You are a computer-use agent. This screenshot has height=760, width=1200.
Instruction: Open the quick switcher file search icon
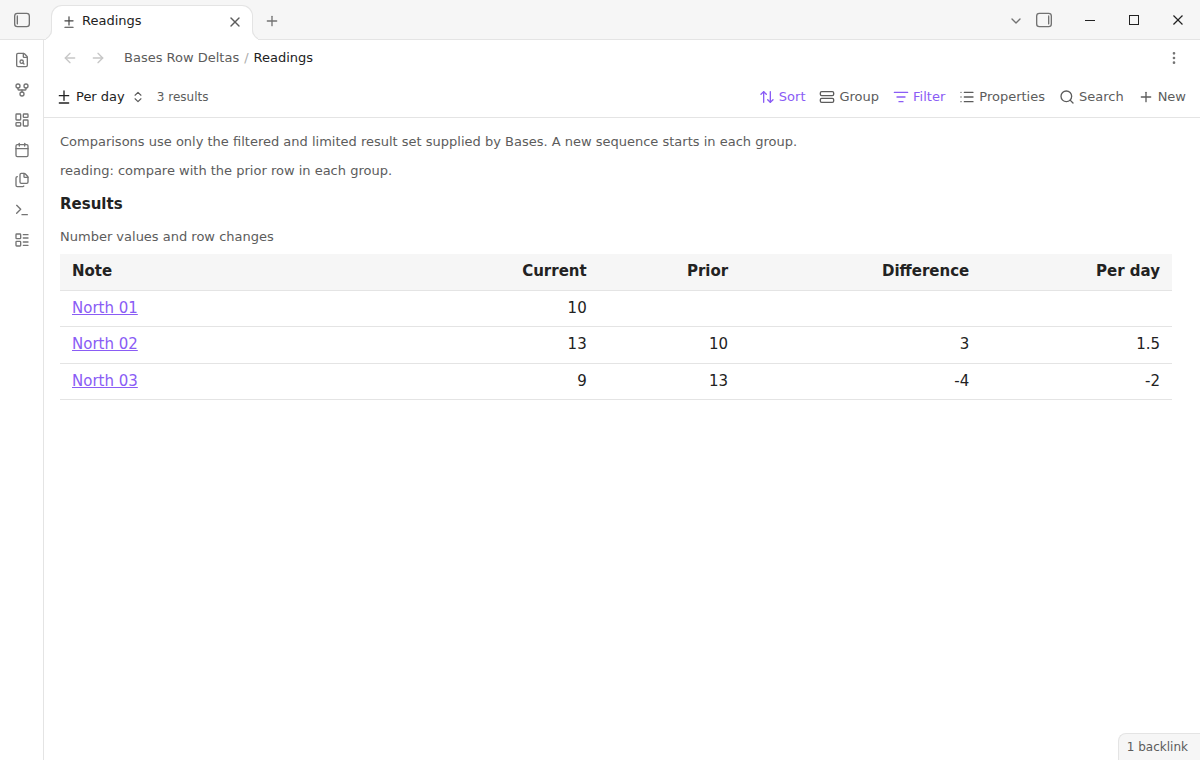click(x=22, y=60)
